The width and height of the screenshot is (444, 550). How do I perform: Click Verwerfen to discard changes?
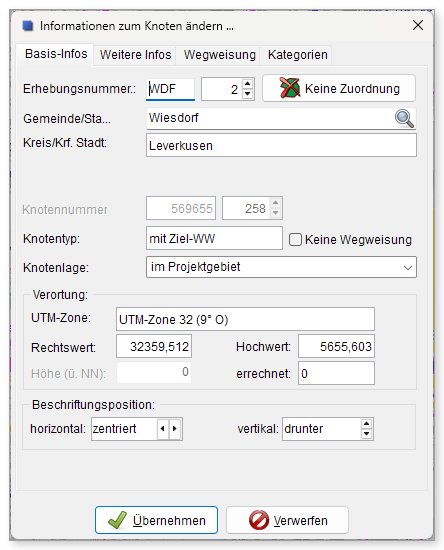click(287, 520)
